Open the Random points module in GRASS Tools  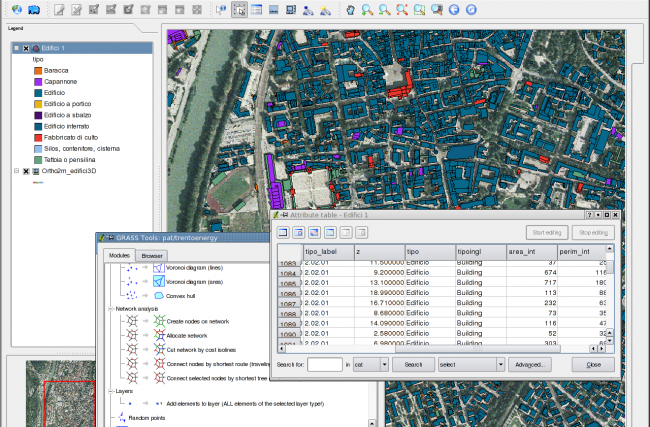146,417
